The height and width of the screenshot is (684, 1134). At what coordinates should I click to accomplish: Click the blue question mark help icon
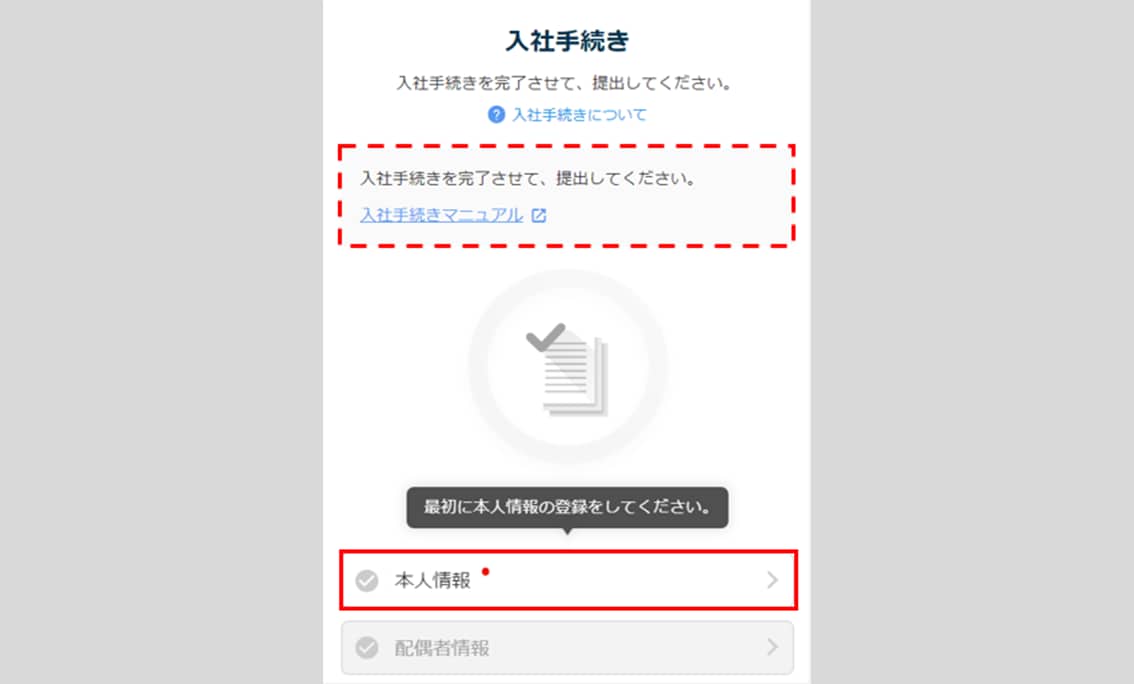[x=496, y=114]
